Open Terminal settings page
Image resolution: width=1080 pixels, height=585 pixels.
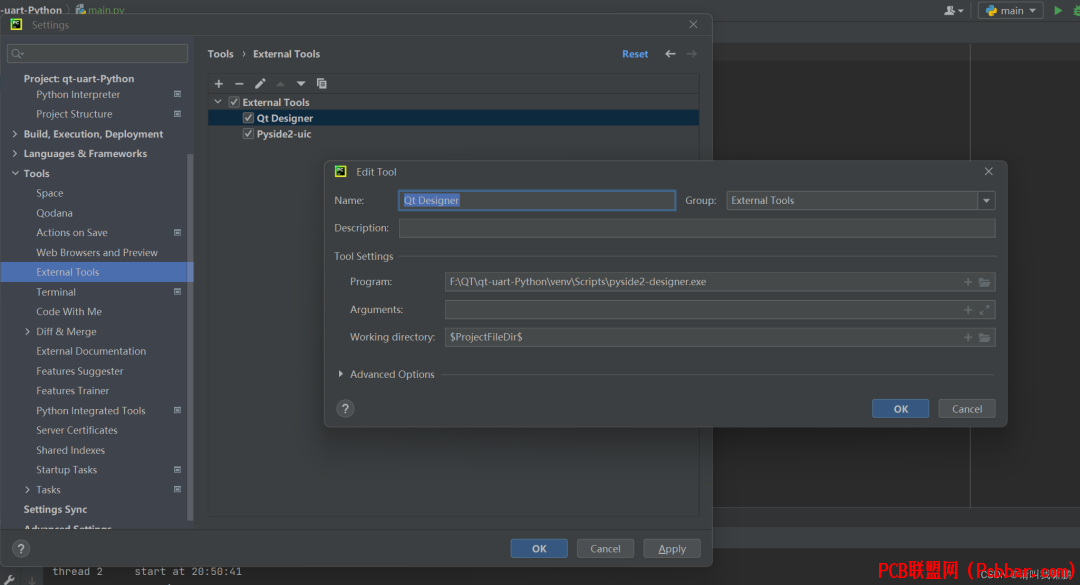click(x=56, y=291)
